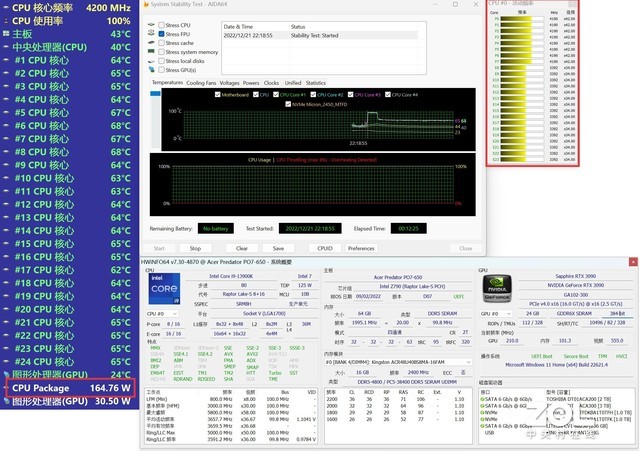The image size is (640, 451).
Task: Enable the Stress system memory checkbox
Action: click(x=162, y=52)
